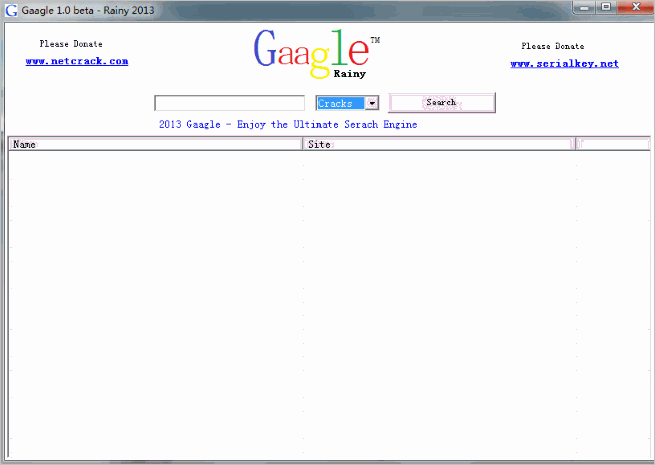Image resolution: width=655 pixels, height=465 pixels.
Task: Click the '2013 Gaagle - Enjoy the Ultimate Serach Engine' text
Action: click(x=288, y=125)
